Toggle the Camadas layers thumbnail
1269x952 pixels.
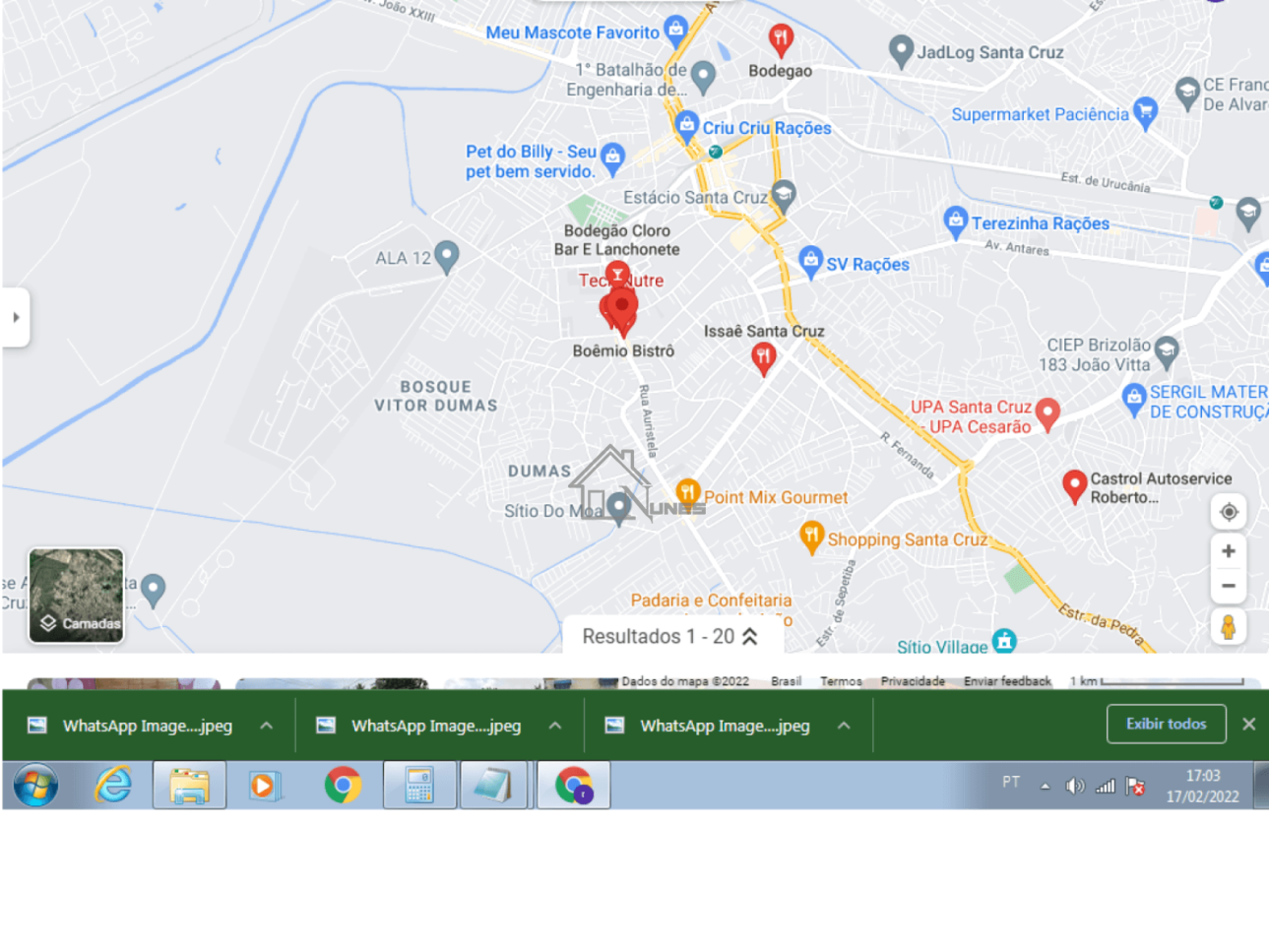pyautogui.click(x=77, y=596)
